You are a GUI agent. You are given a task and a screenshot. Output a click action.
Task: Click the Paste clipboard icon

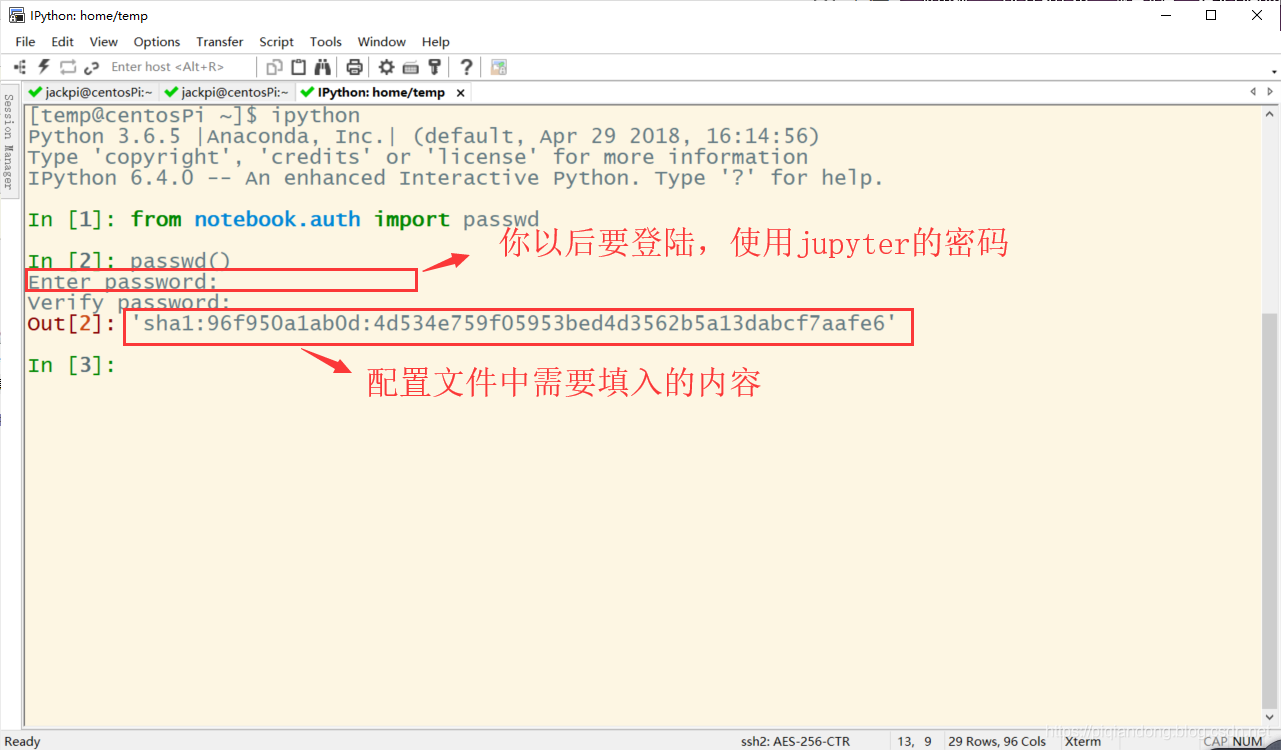(298, 67)
